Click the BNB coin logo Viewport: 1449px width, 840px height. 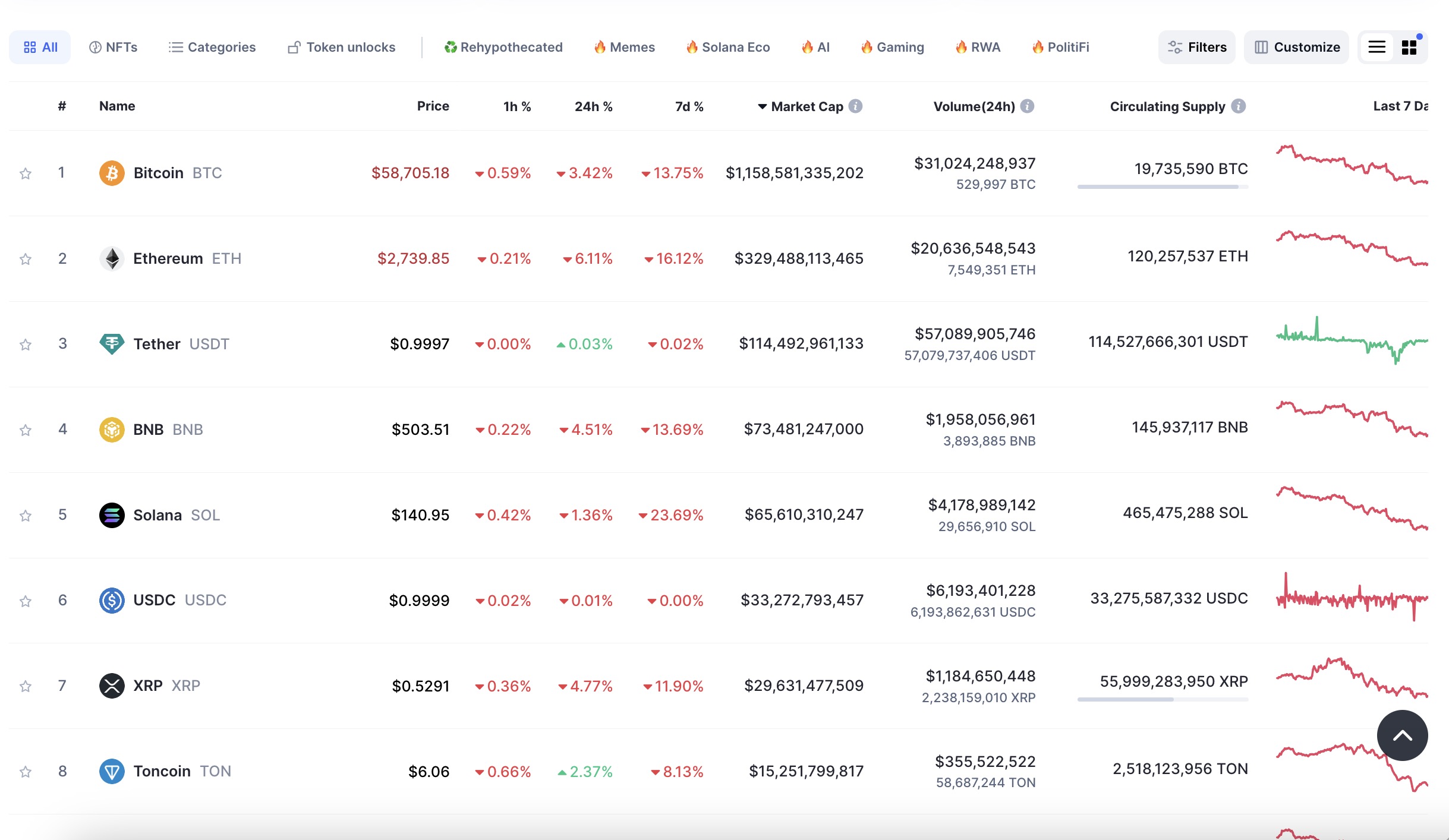click(x=112, y=430)
